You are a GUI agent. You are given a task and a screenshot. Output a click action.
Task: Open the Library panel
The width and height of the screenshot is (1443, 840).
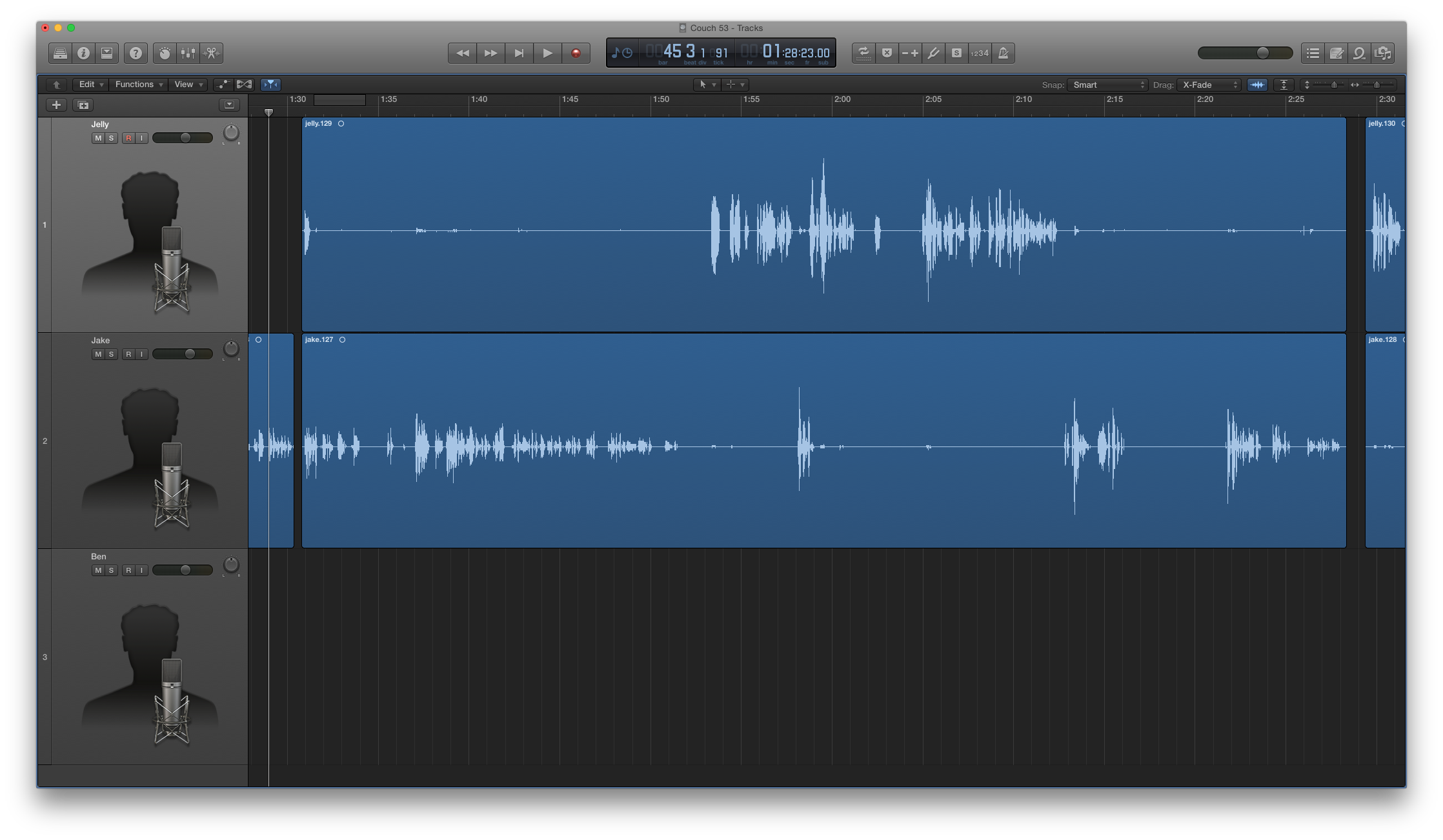60,53
